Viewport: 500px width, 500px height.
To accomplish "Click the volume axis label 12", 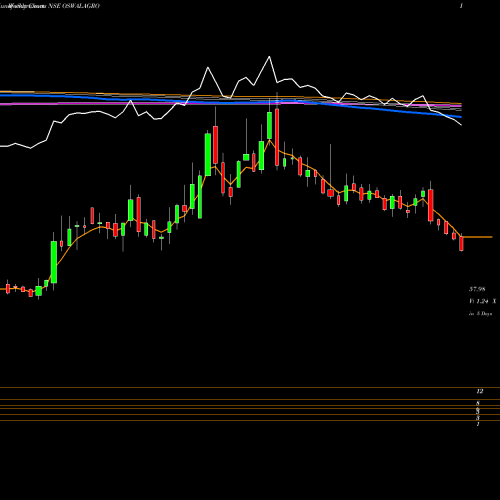I will tap(480, 391).
